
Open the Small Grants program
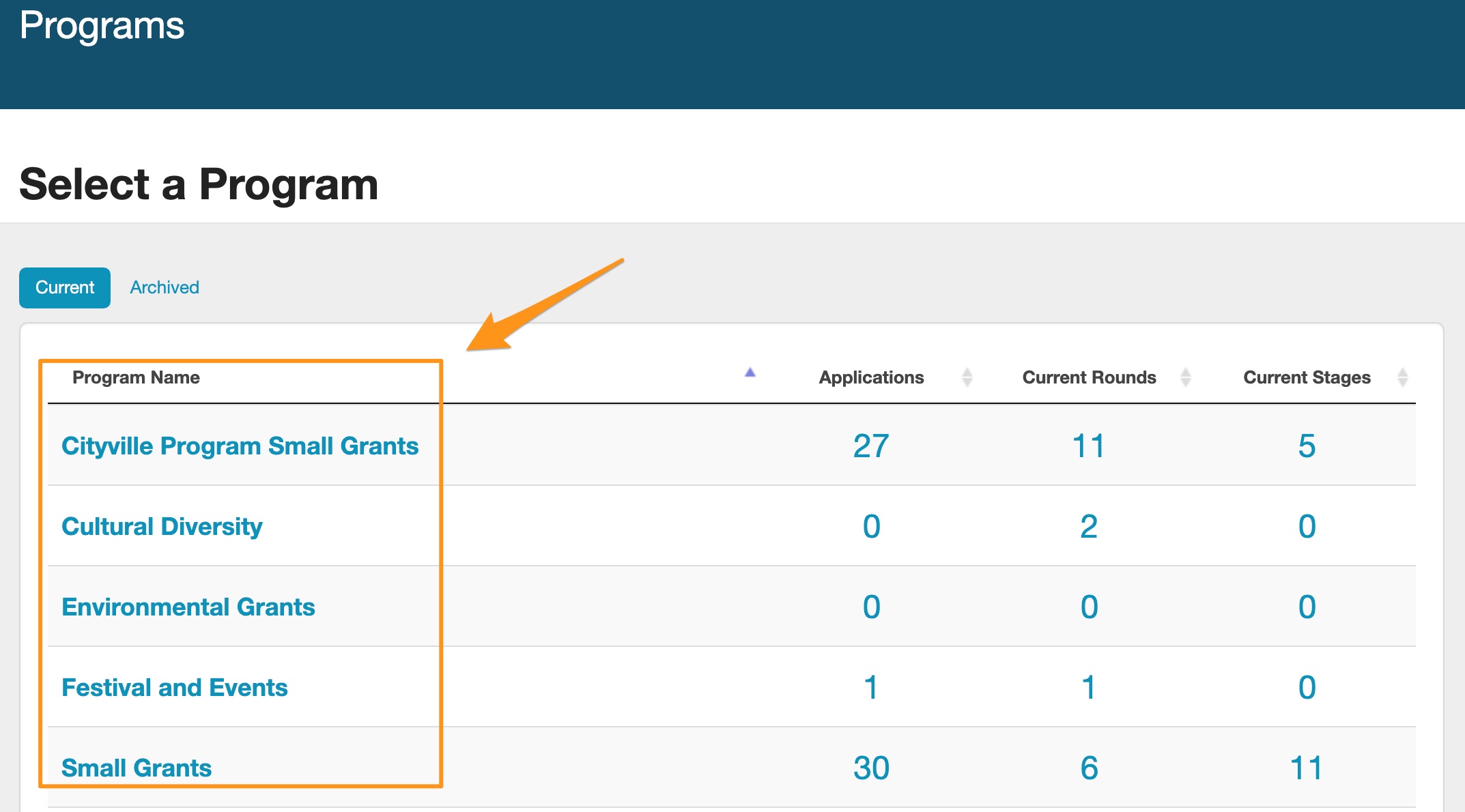(x=137, y=768)
